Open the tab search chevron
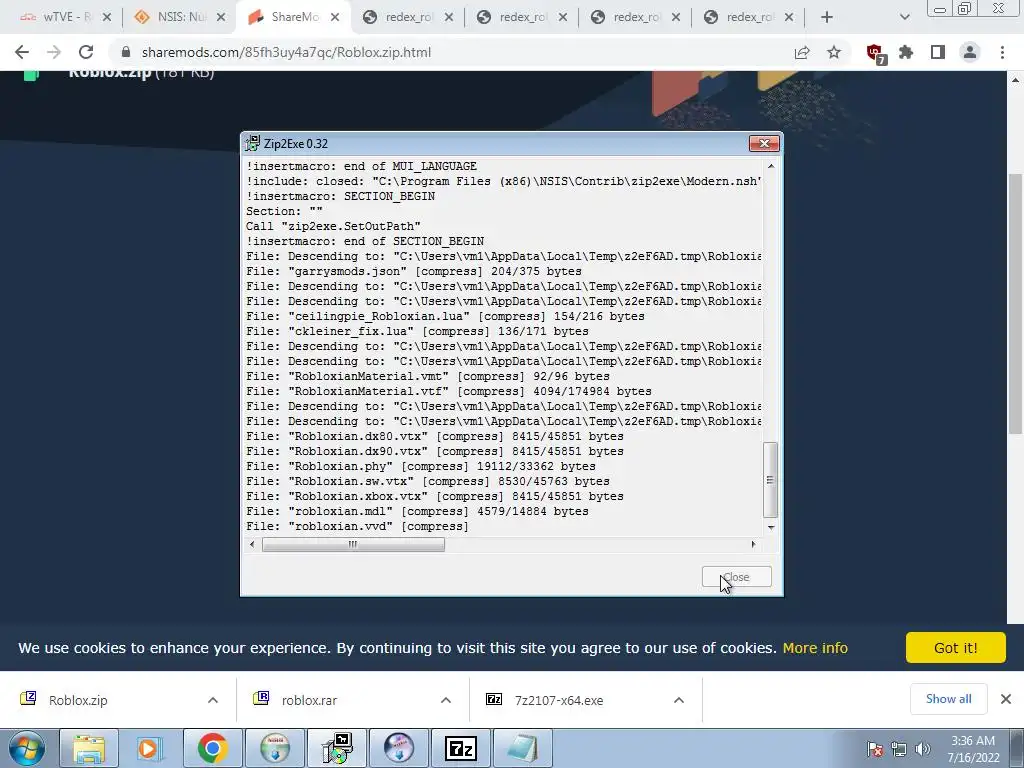Screen dimensions: 1024x768 [x=904, y=17]
